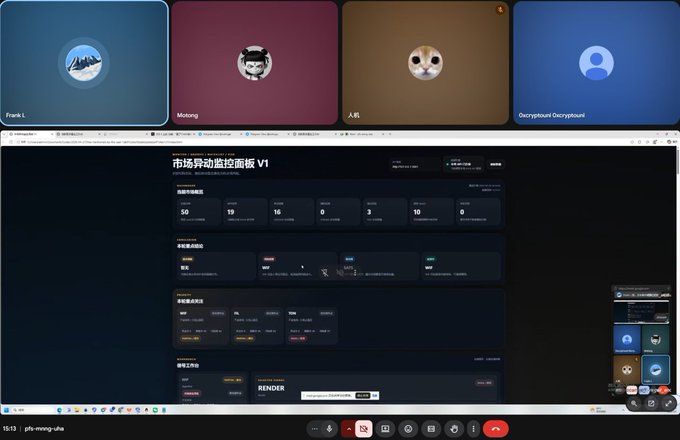
Task: Raise your hand in the meeting
Action: click(454, 429)
